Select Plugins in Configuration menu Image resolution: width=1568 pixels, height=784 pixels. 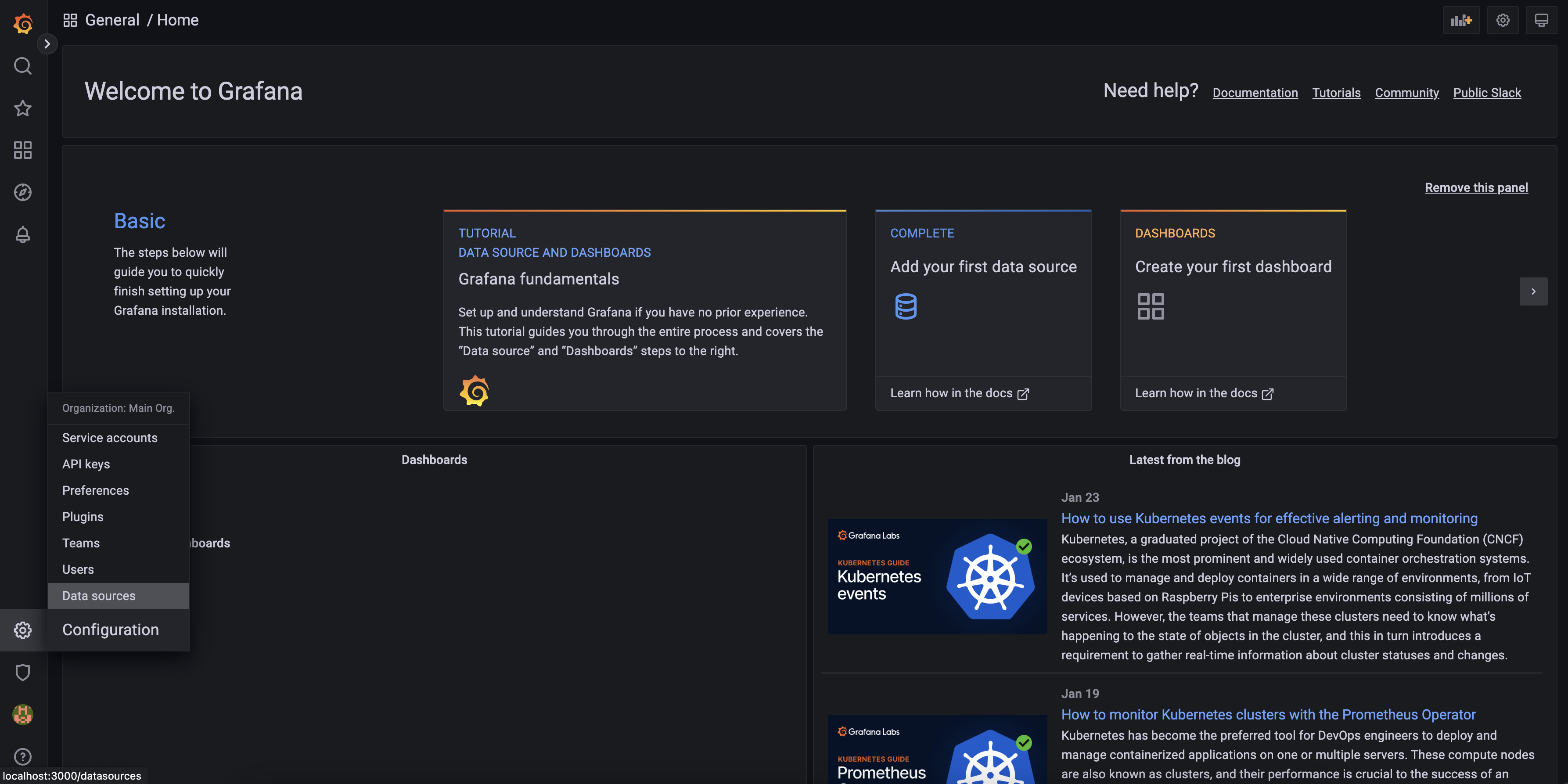83,517
